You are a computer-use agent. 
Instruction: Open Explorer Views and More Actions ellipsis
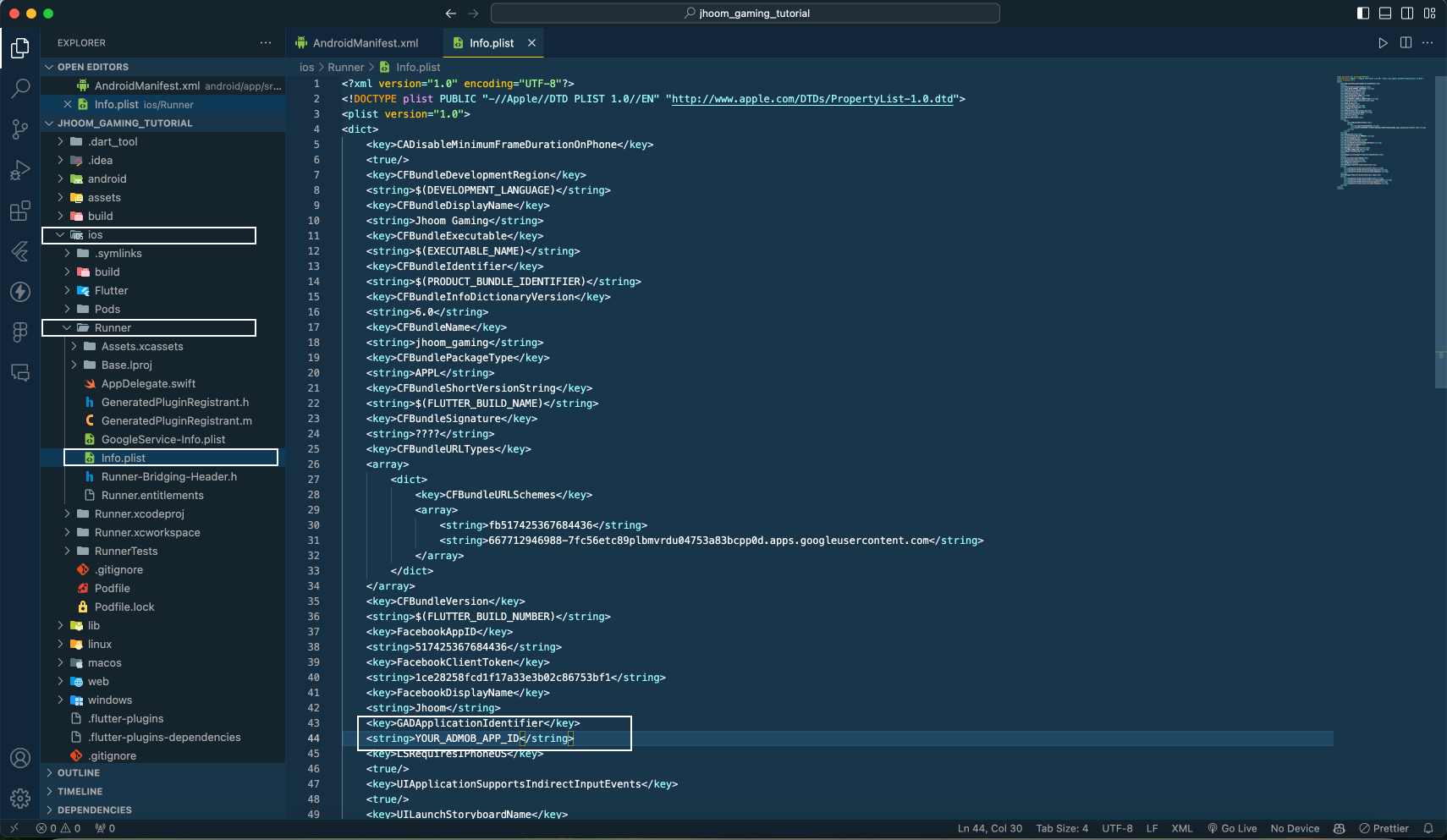[x=266, y=43]
